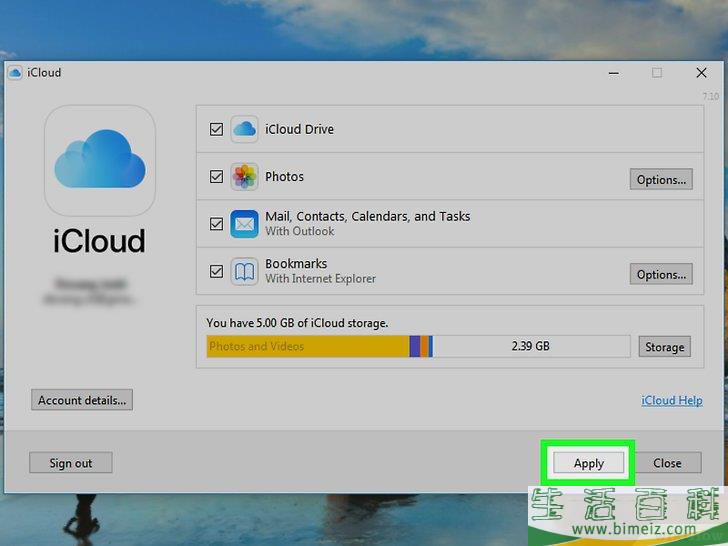The width and height of the screenshot is (728, 546).
Task: Open the iCloud Help link
Action: [x=672, y=400]
